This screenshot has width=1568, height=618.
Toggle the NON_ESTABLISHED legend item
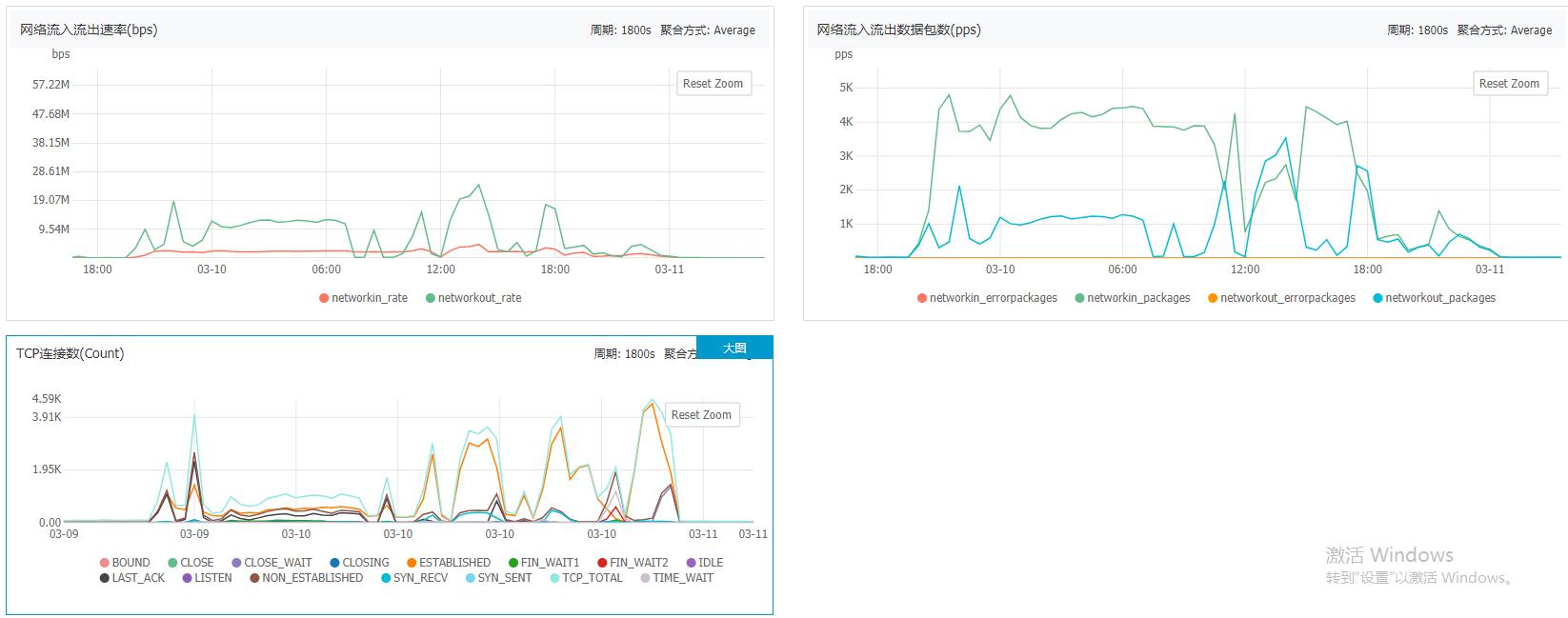coord(307,578)
